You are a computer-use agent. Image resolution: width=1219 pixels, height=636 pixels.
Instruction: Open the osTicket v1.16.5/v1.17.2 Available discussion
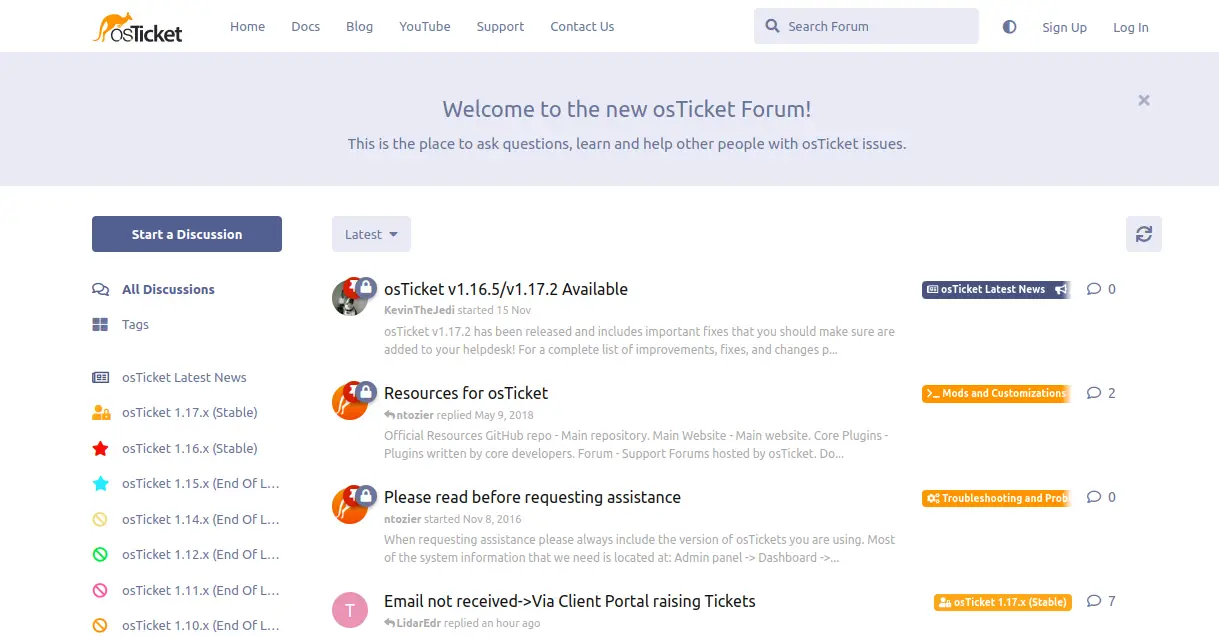click(x=506, y=289)
